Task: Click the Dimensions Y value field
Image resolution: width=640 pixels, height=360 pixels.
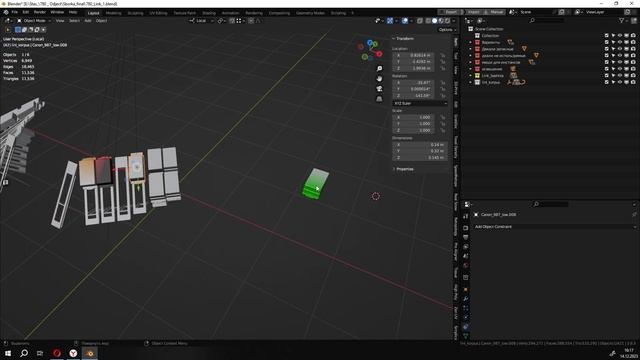Action: click(420, 151)
